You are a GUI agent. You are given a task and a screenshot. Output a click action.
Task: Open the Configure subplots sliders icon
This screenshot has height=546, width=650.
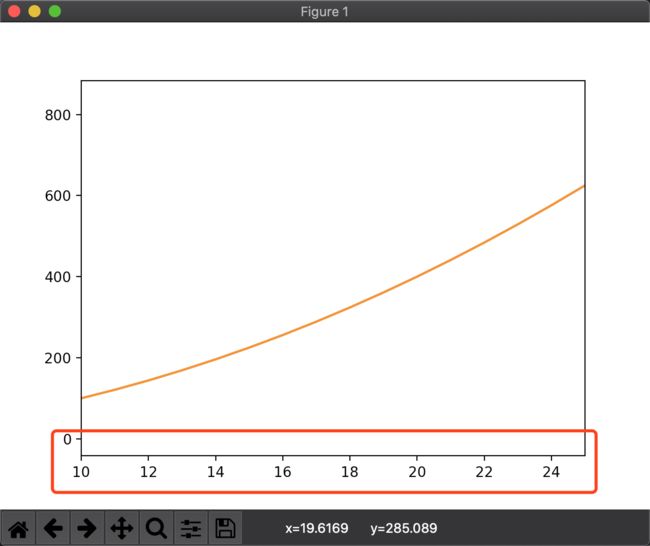tap(191, 528)
